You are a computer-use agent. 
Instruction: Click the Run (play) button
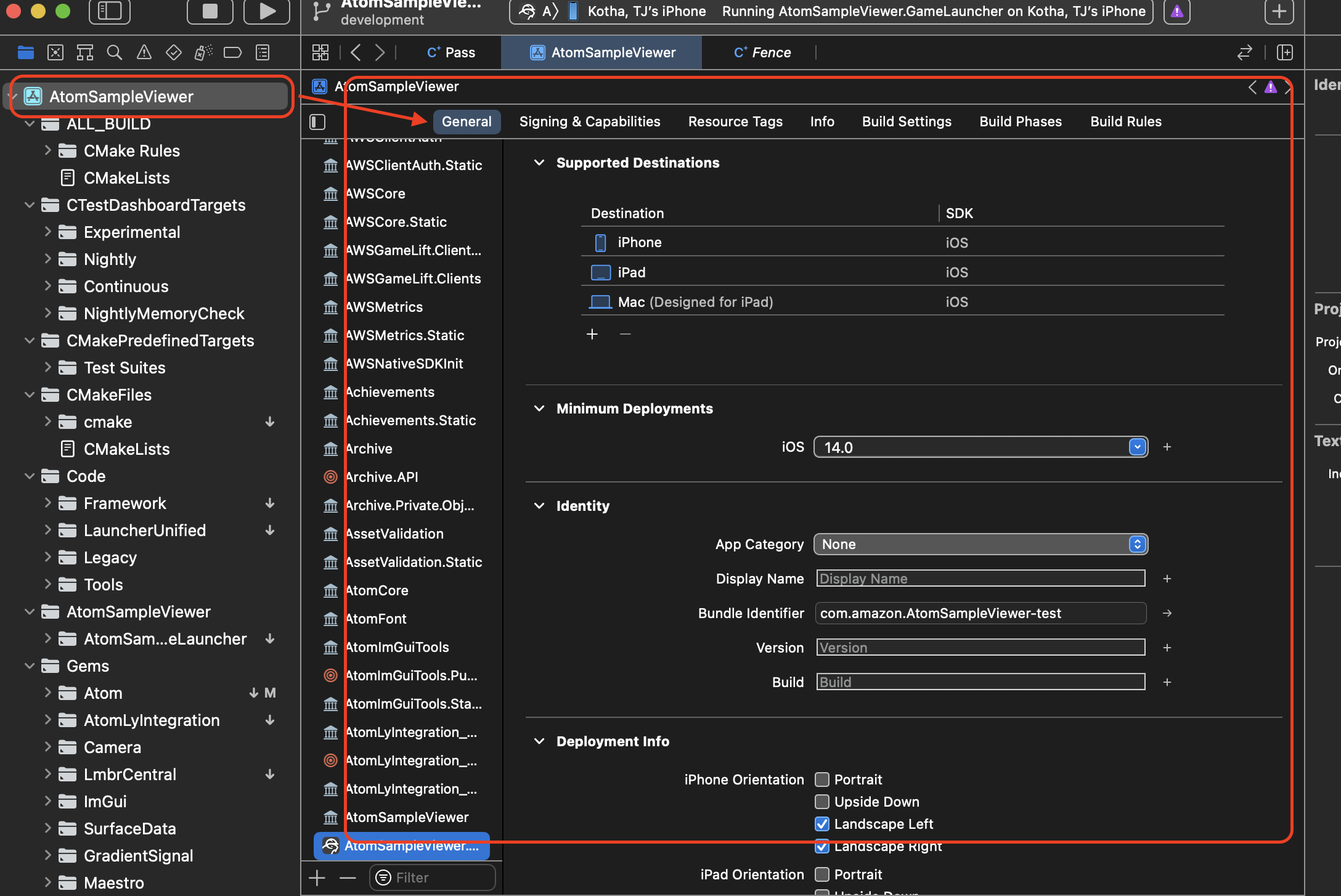click(x=266, y=11)
